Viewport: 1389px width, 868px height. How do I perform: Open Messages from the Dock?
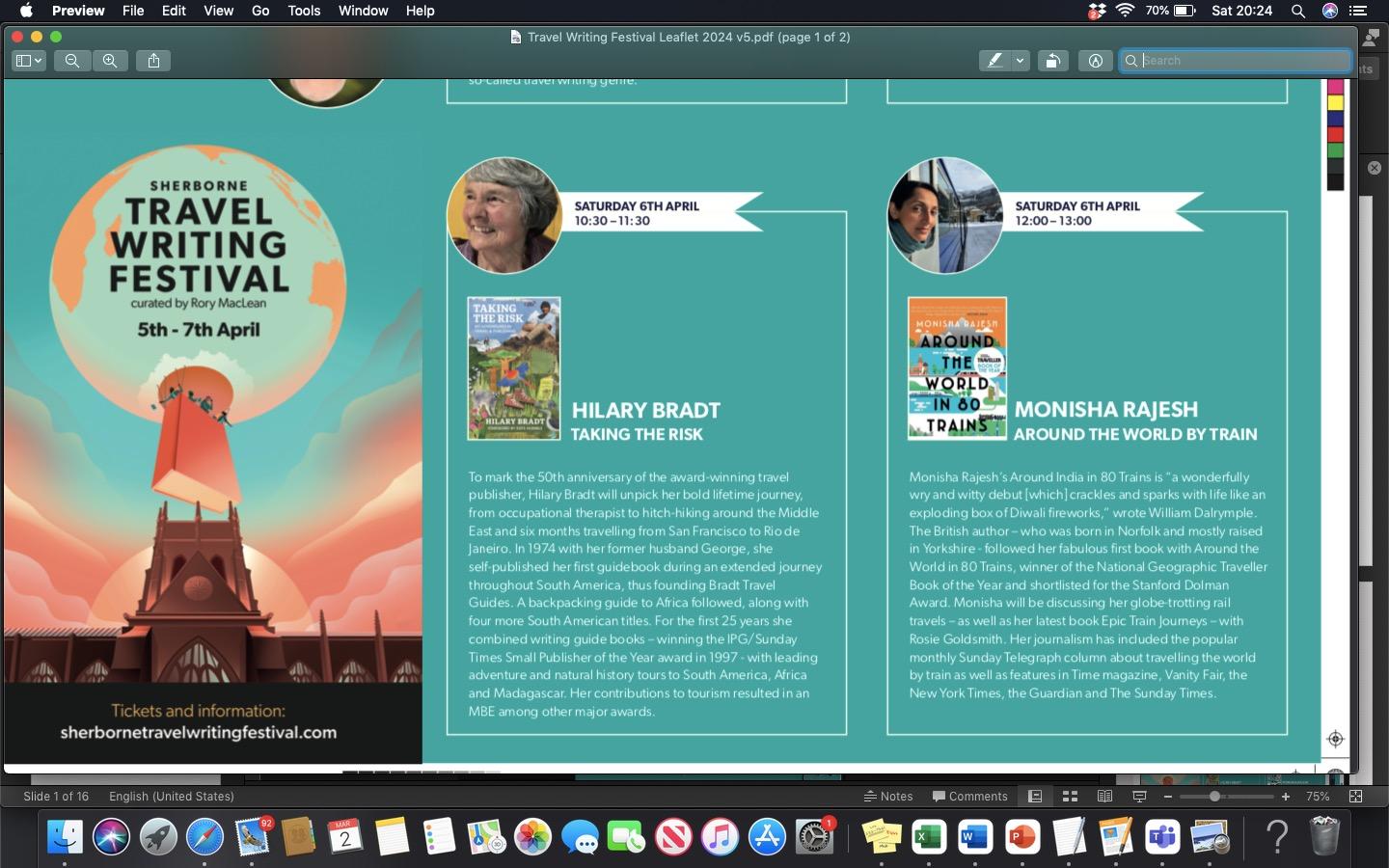coord(580,836)
